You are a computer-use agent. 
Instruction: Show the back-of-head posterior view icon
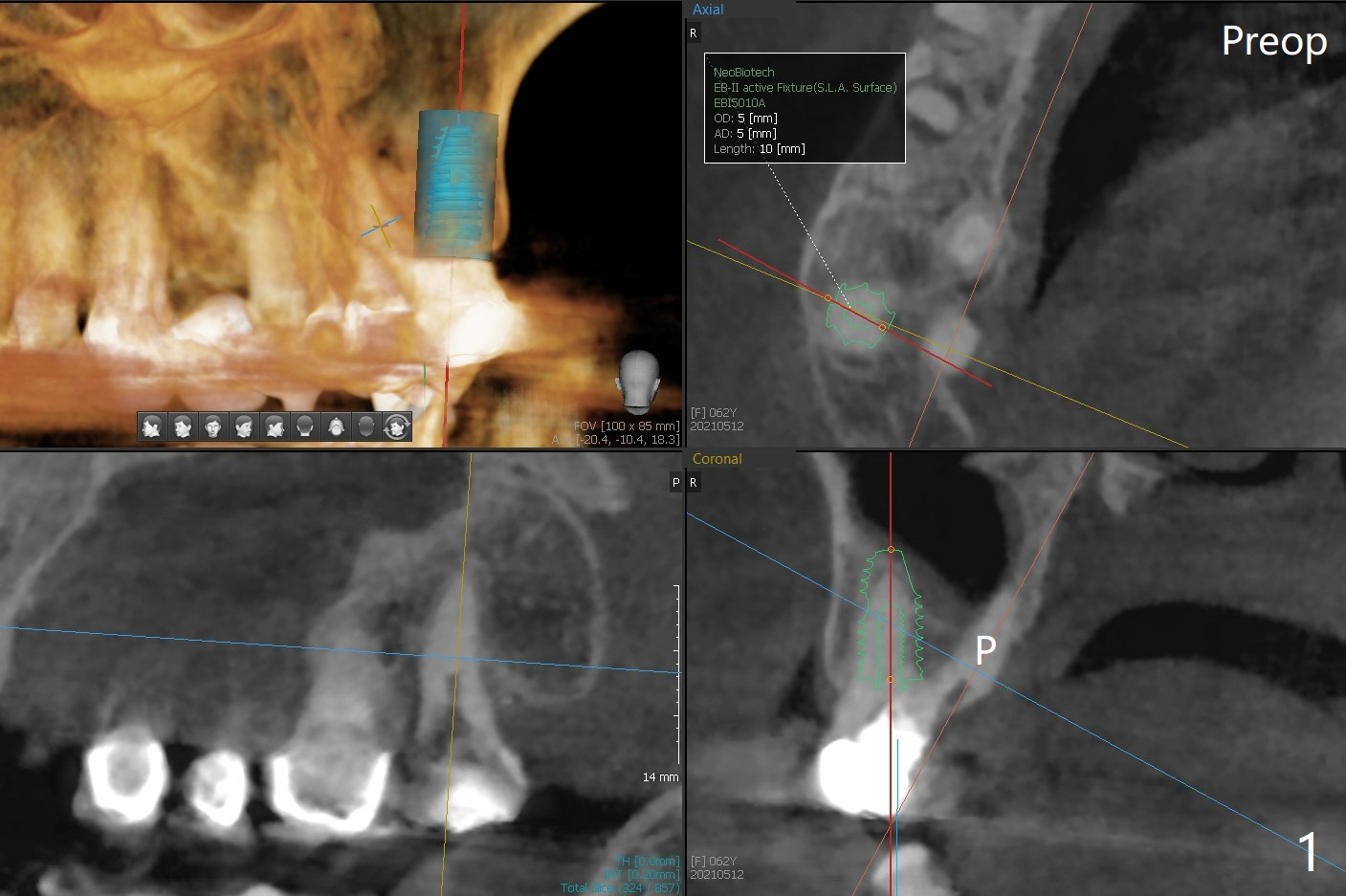coord(305,426)
